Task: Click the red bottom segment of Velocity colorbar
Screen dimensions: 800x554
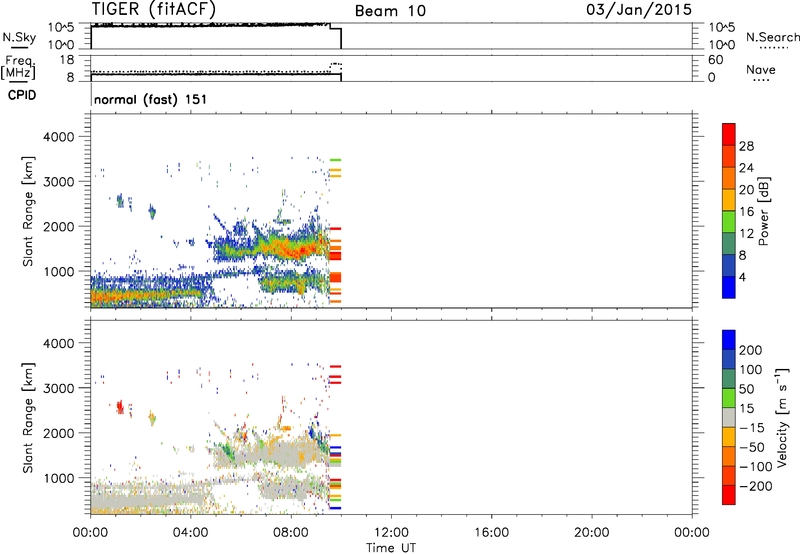Action: pyautogui.click(x=729, y=495)
